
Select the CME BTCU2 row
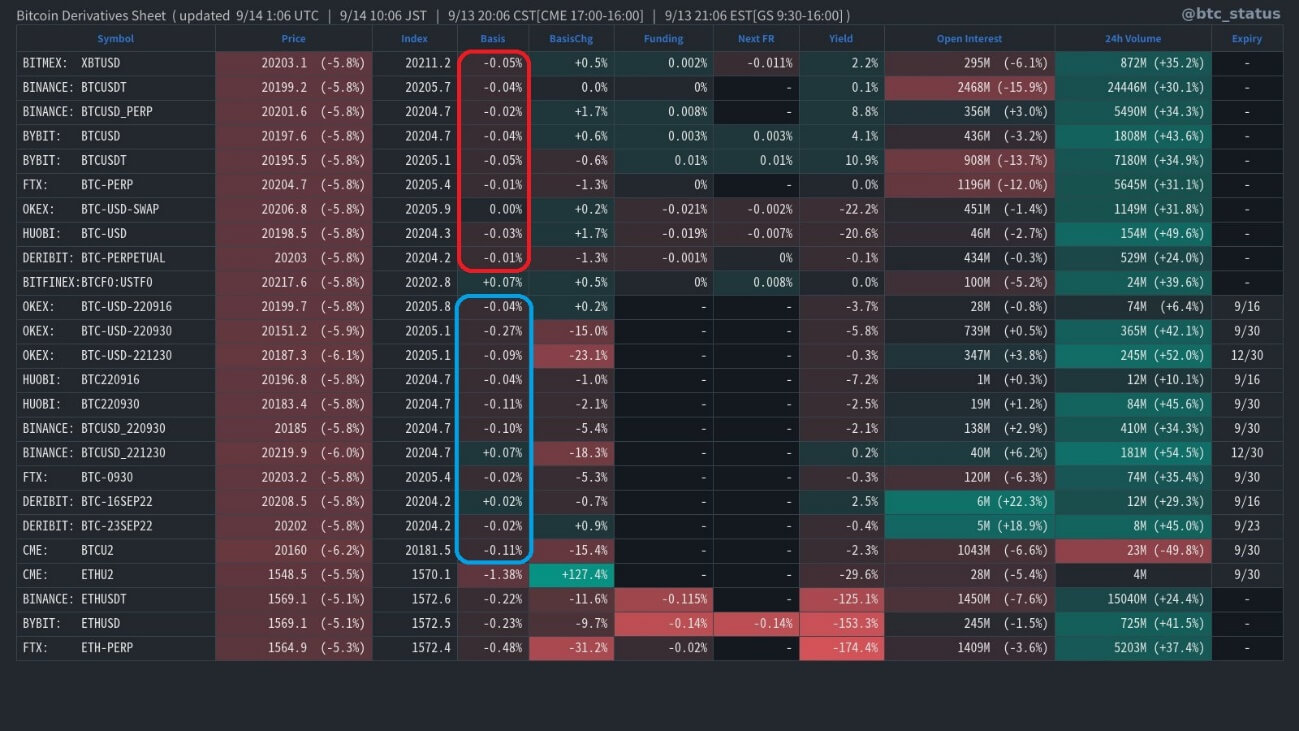[x=115, y=550]
